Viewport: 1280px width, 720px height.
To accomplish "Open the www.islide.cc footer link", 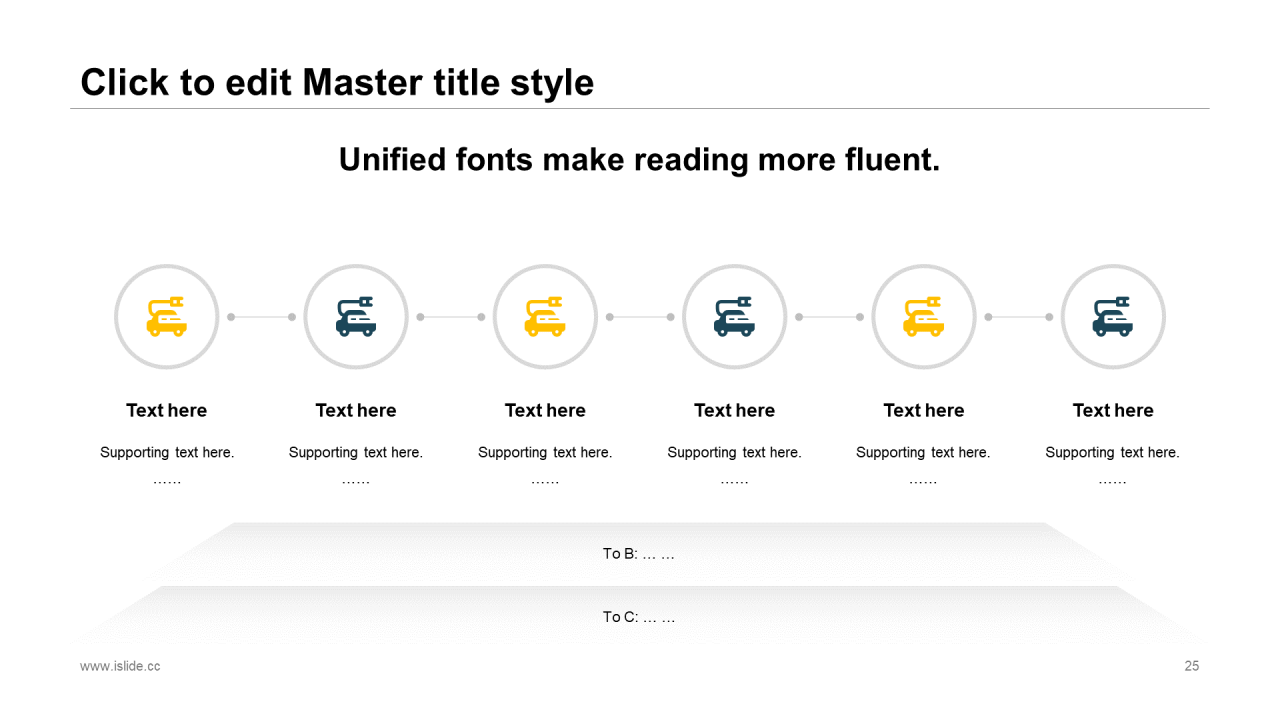I will point(120,666).
